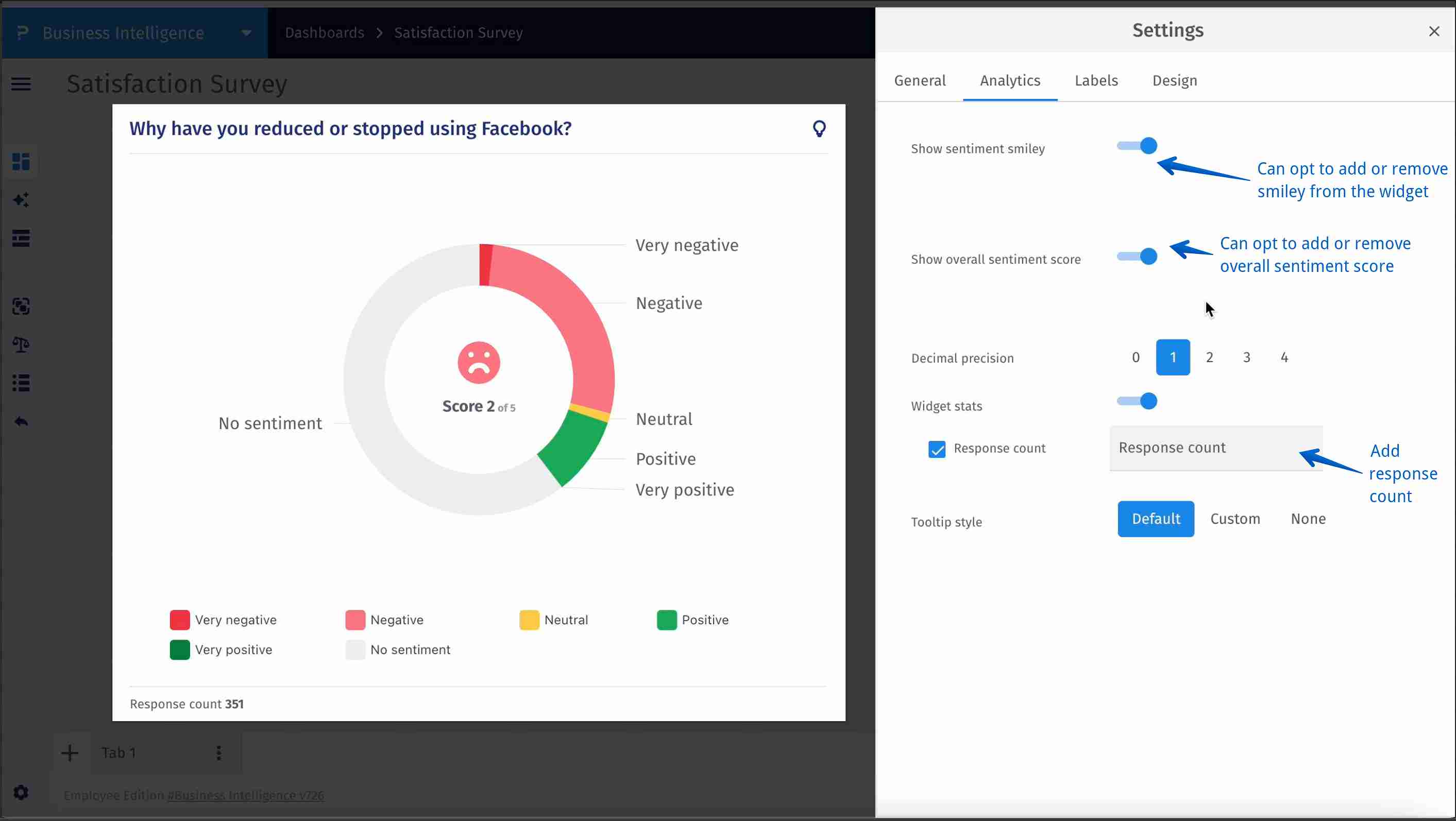Click the lightbulb insight icon on the widget
The width and height of the screenshot is (1456, 821).
[820, 128]
